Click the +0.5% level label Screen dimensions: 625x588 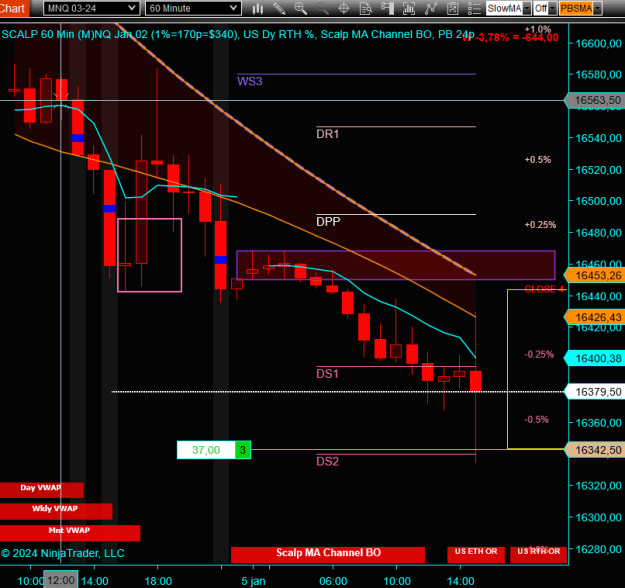(x=538, y=159)
